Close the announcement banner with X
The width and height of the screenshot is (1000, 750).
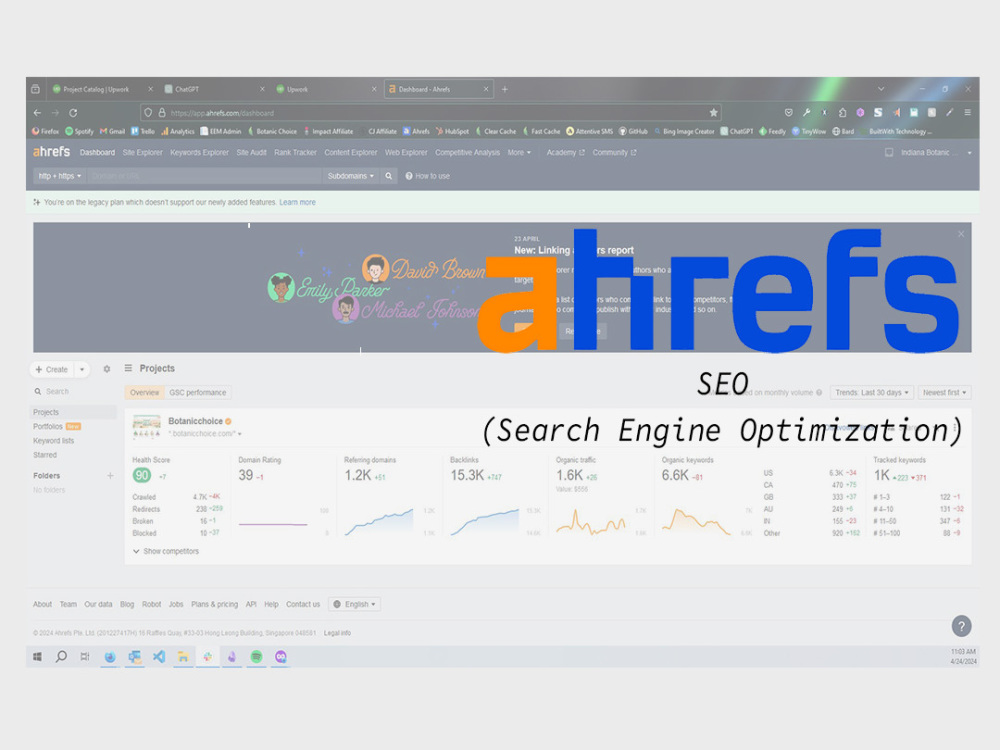pos(961,234)
